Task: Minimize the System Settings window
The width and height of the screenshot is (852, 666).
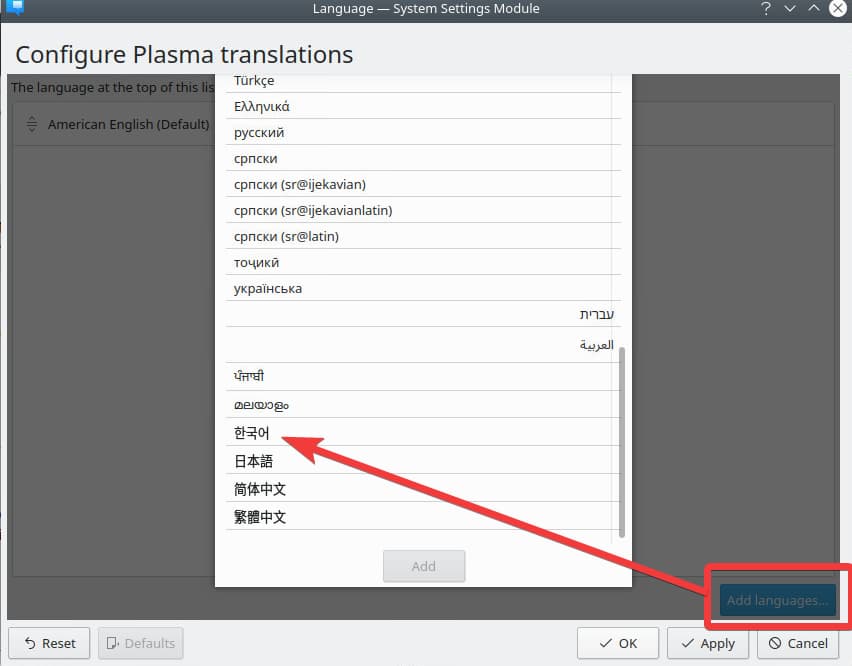Action: [789, 9]
